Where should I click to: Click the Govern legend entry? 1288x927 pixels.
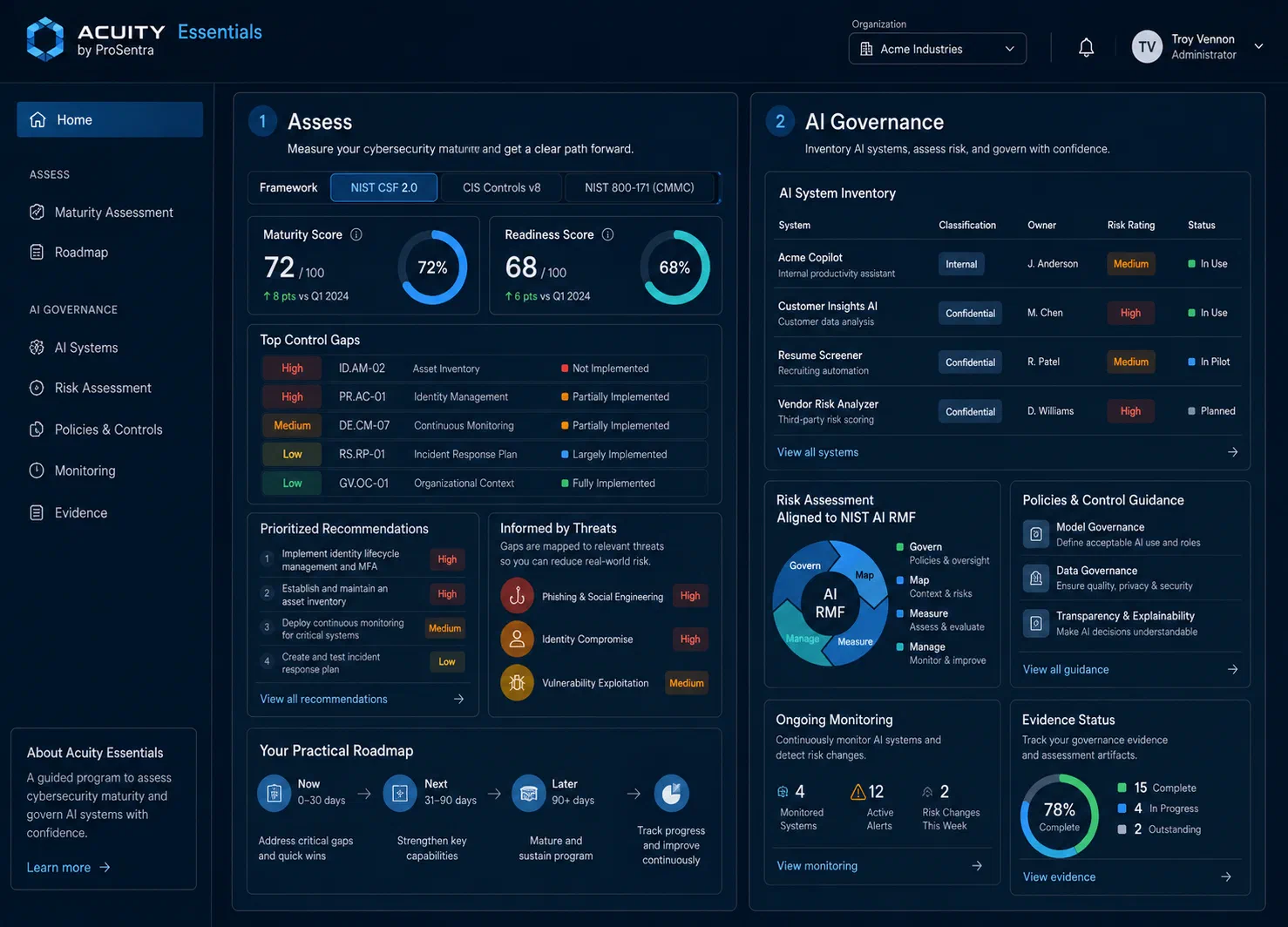tap(944, 553)
